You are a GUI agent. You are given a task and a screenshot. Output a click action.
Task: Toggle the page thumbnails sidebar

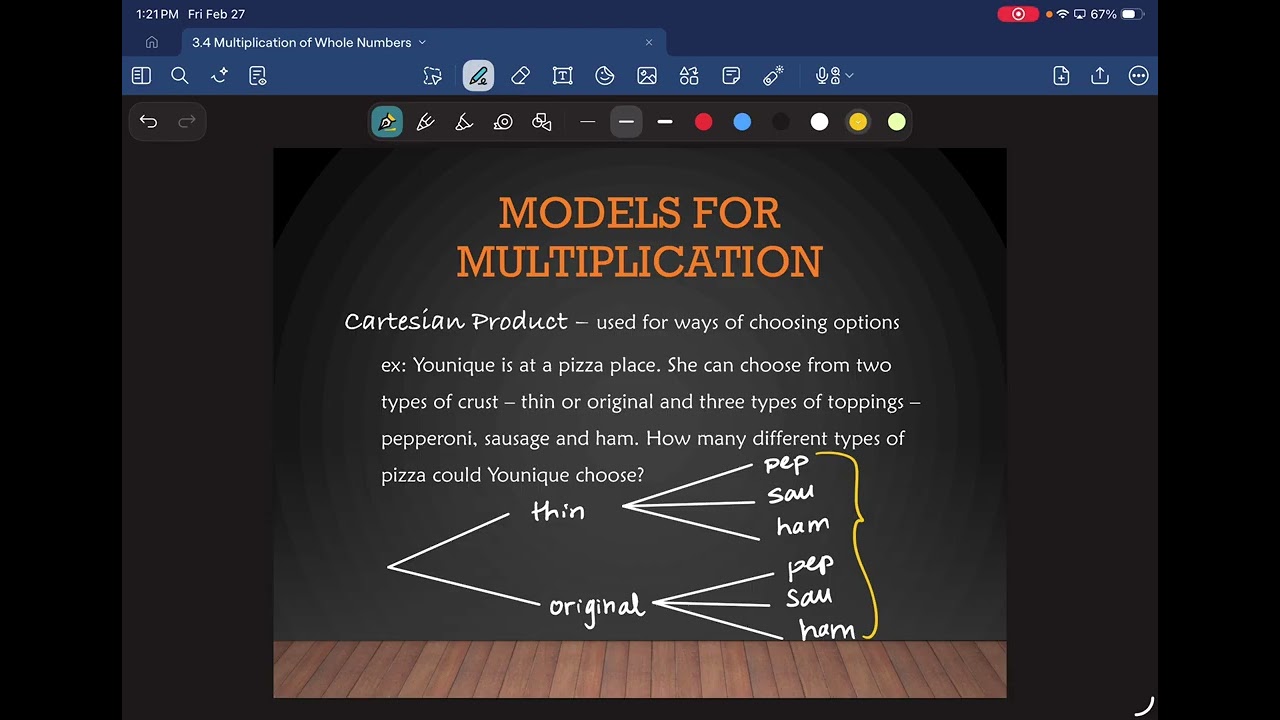(141, 76)
